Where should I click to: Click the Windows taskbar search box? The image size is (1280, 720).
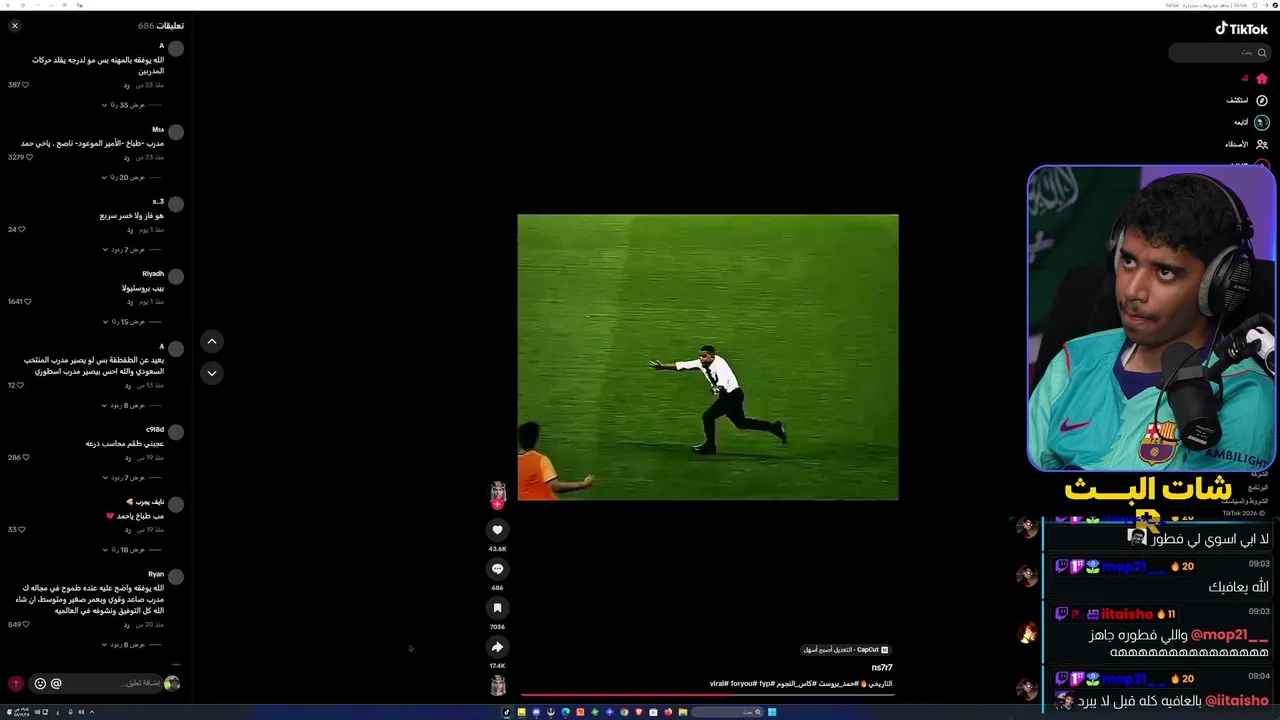pos(727,712)
